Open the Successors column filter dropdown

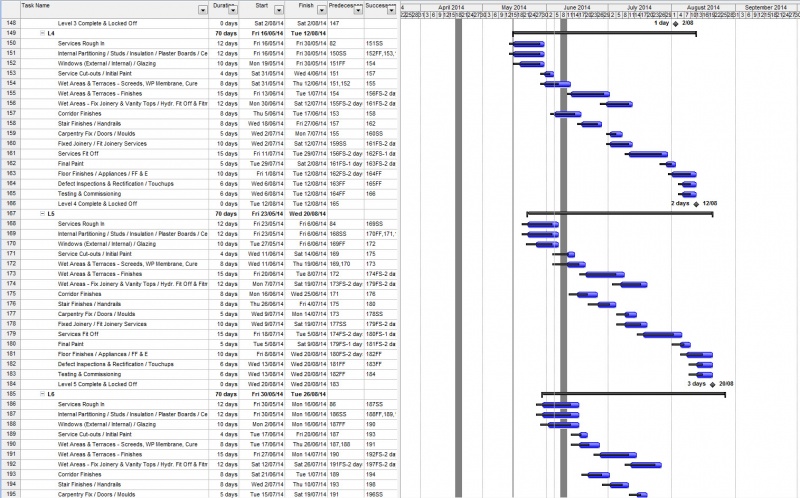click(391, 10)
